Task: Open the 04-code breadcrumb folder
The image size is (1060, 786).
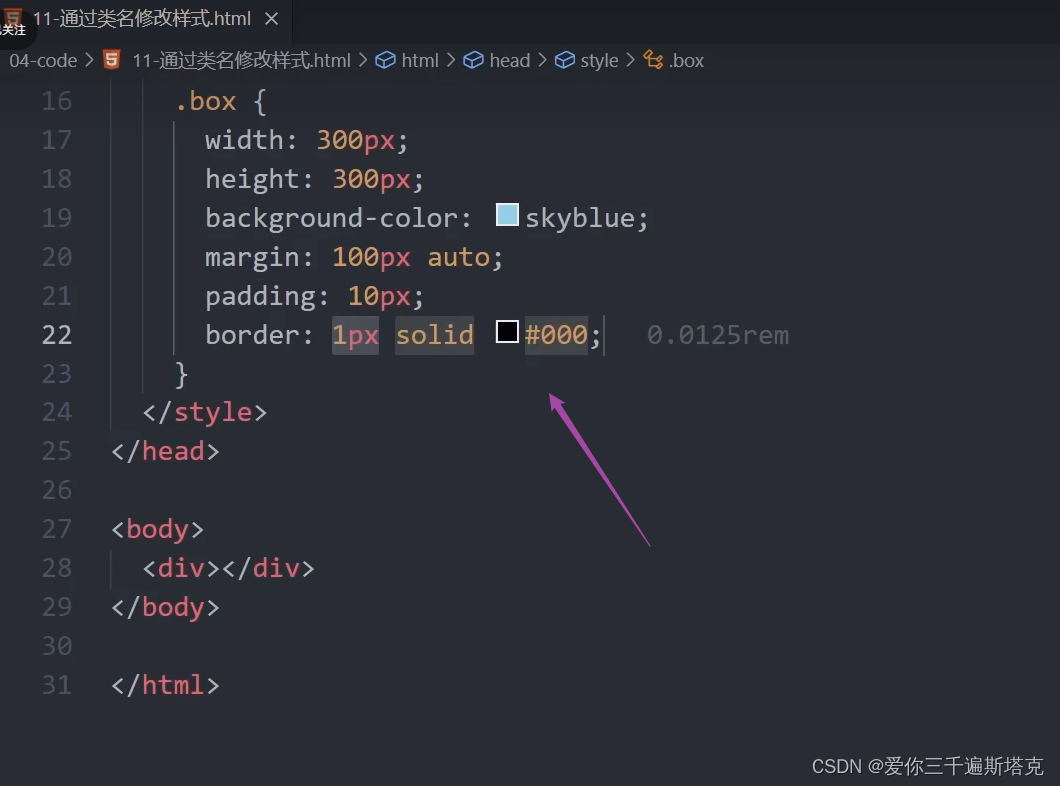Action: 43,61
